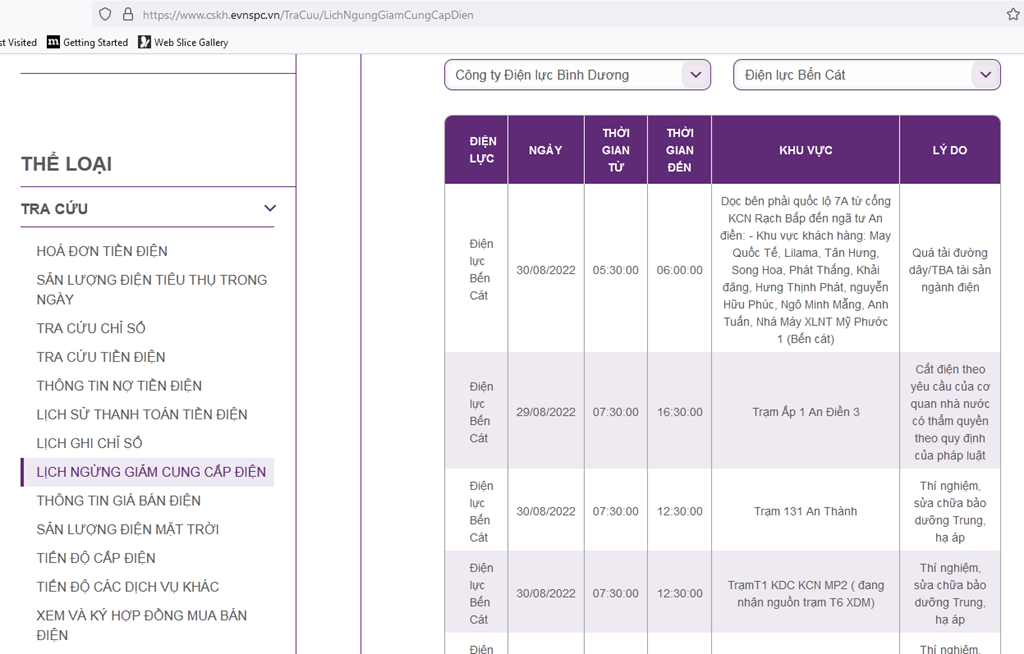Select LỊCH GHI CHỈ SỐ menu item

[x=89, y=444]
